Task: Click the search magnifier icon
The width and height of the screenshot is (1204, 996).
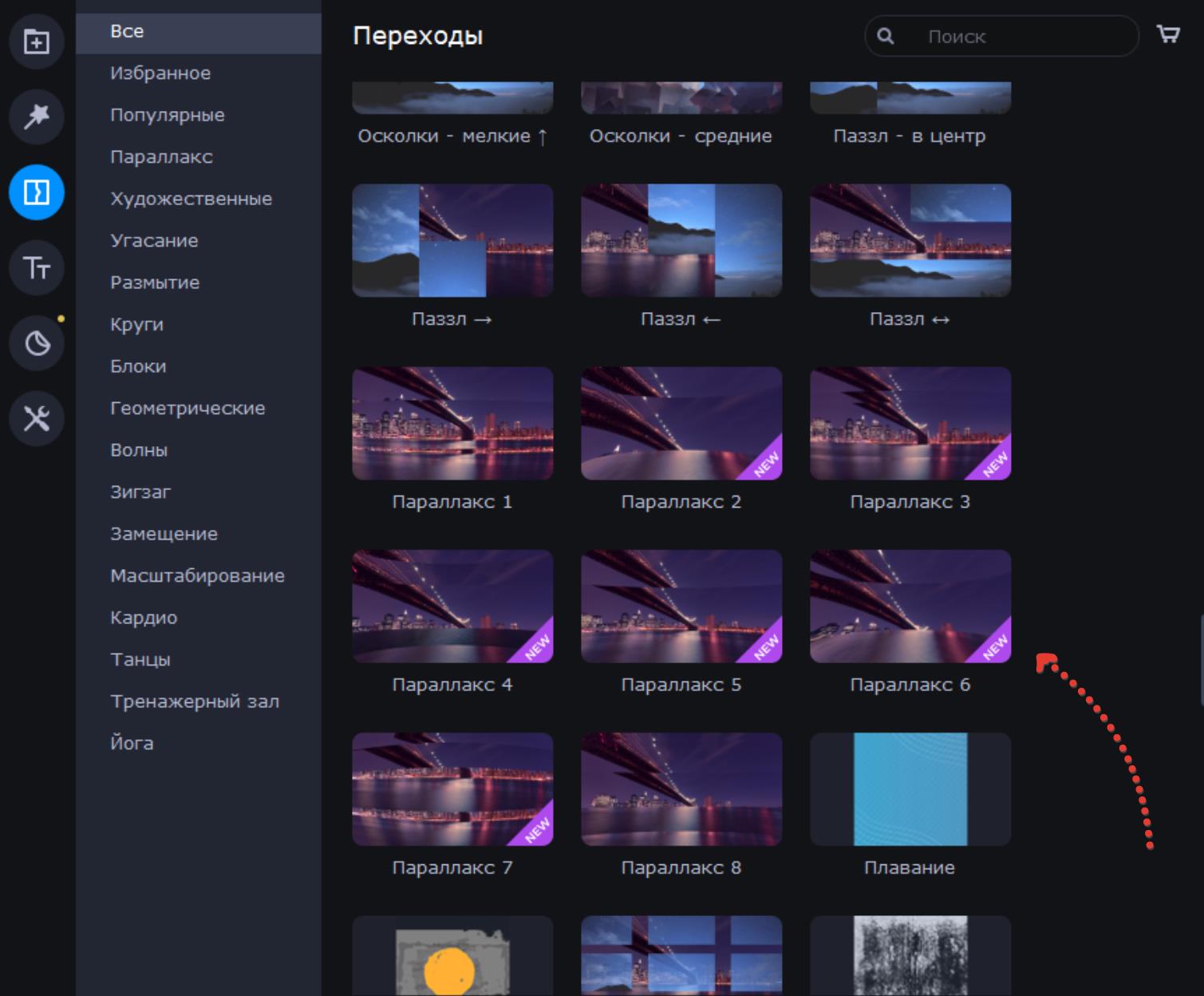Action: coord(886,36)
